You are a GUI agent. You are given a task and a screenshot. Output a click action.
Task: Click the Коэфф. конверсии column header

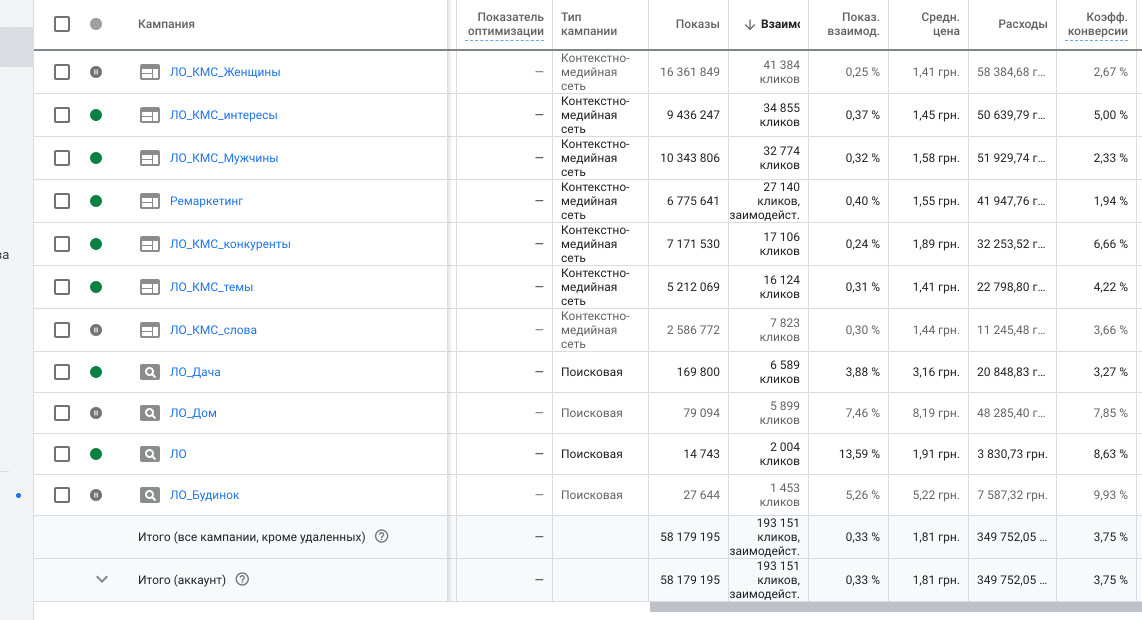click(x=1097, y=24)
